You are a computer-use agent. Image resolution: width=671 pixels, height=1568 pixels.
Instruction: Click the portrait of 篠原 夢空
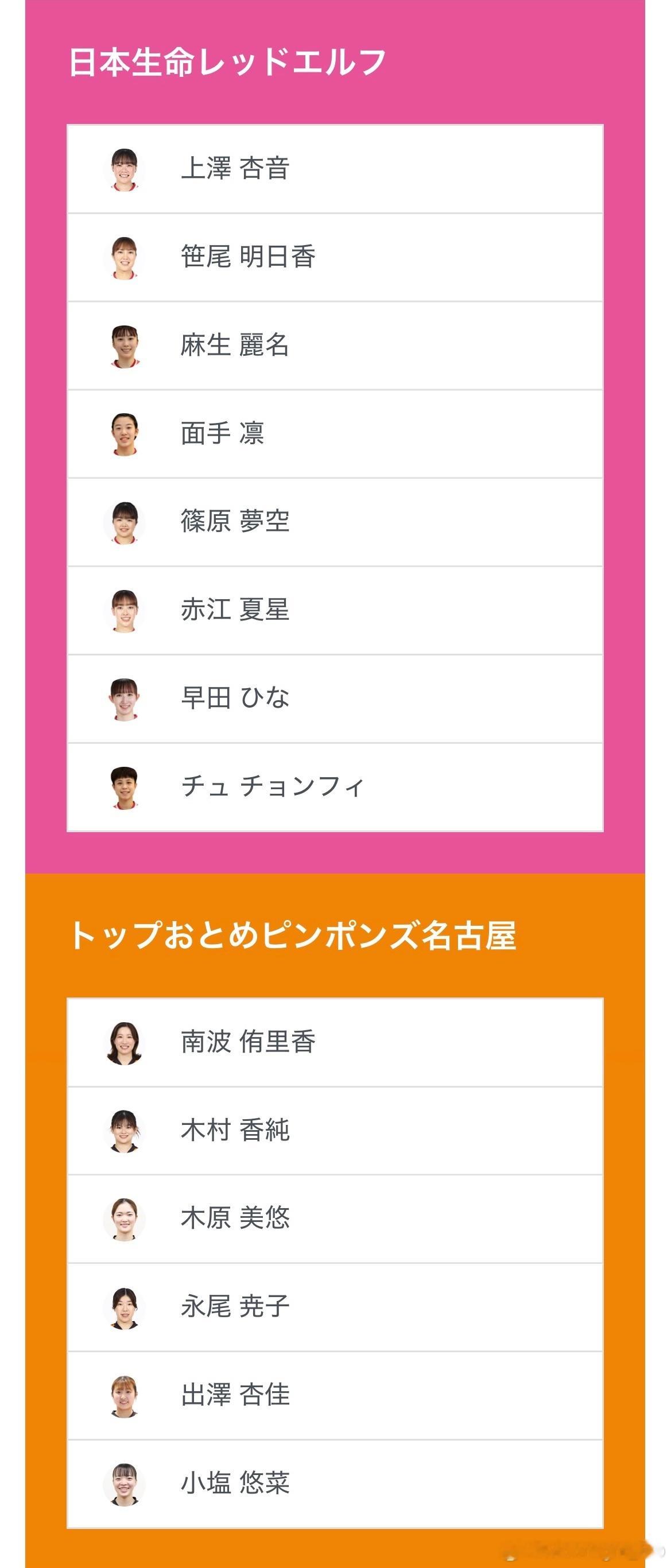tap(124, 523)
